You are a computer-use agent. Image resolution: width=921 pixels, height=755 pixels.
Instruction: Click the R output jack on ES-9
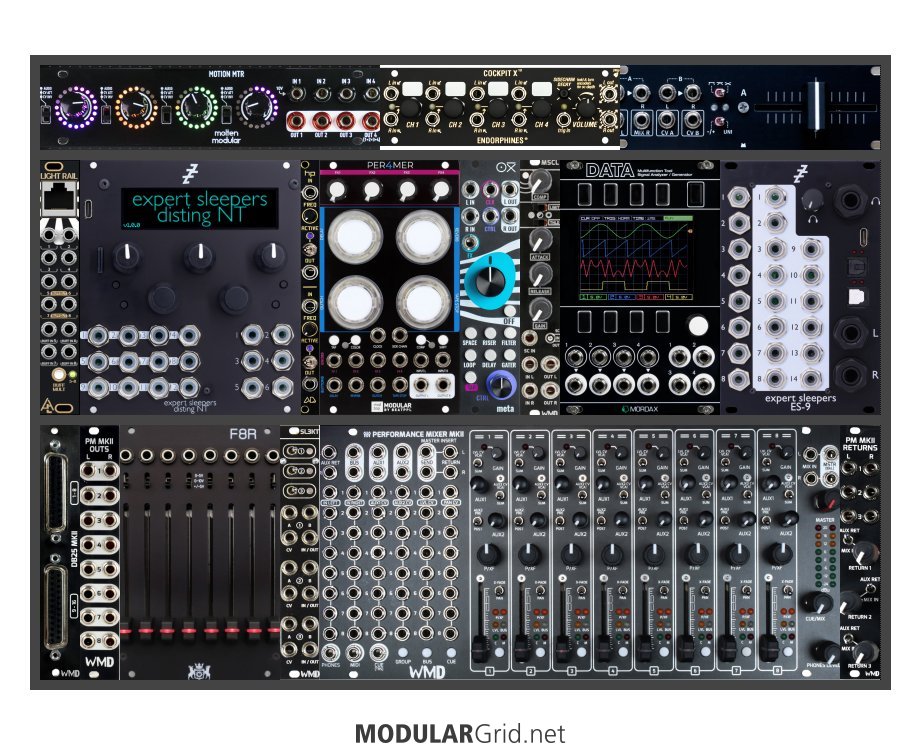pyautogui.click(x=851, y=374)
